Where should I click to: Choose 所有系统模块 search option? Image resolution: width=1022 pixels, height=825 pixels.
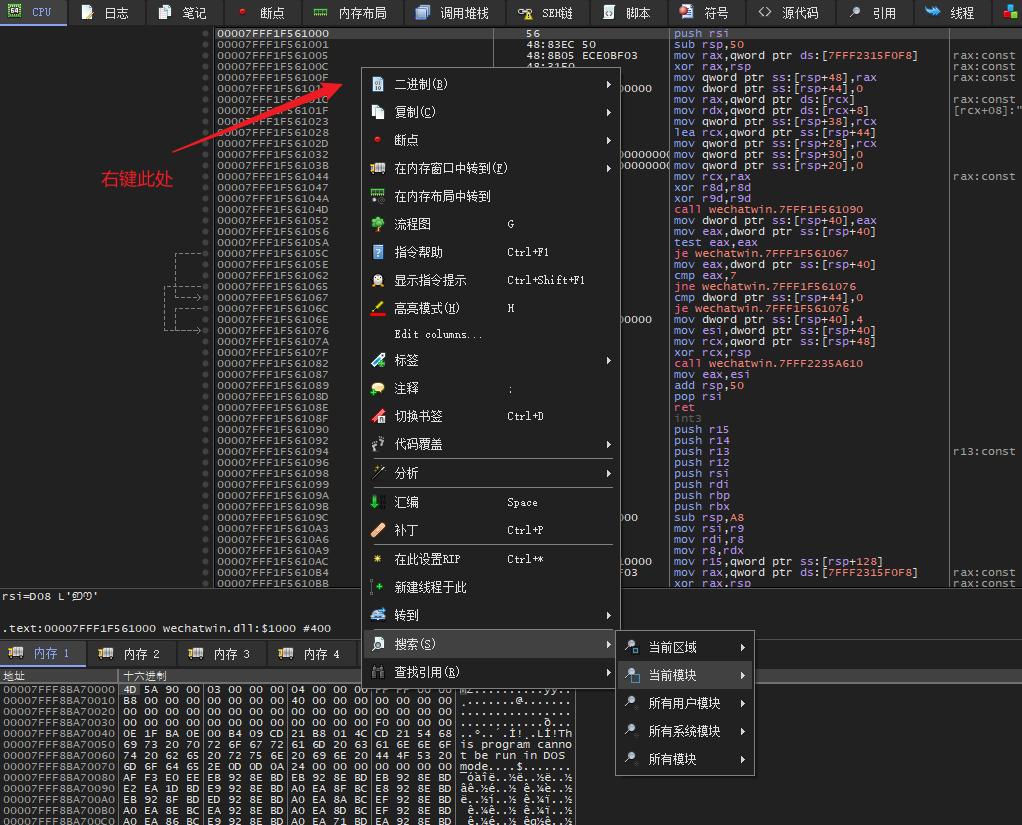(685, 731)
